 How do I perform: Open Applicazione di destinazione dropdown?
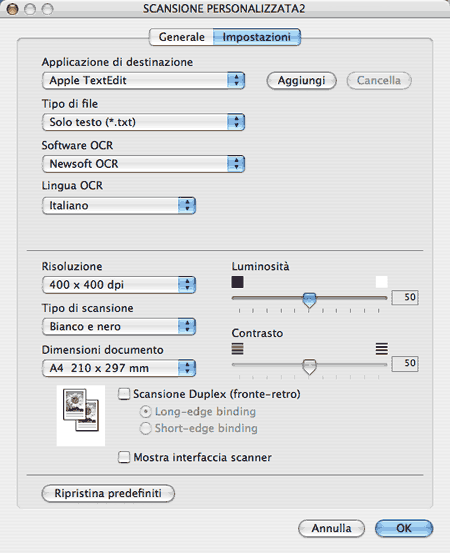coord(143,80)
